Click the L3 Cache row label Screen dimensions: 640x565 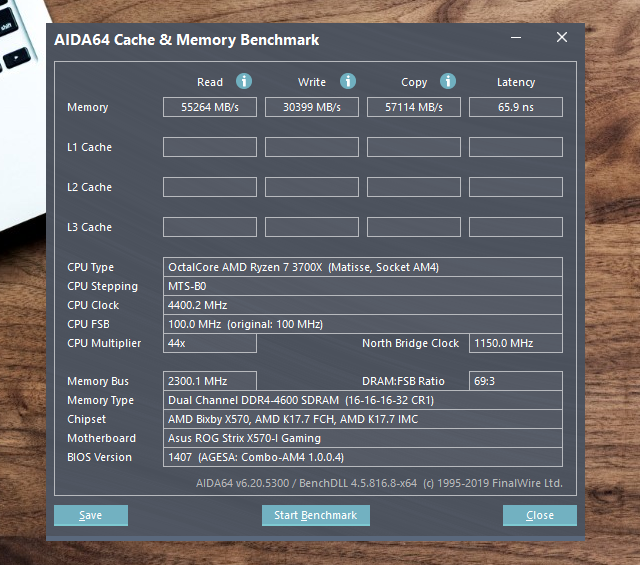[x=89, y=227]
